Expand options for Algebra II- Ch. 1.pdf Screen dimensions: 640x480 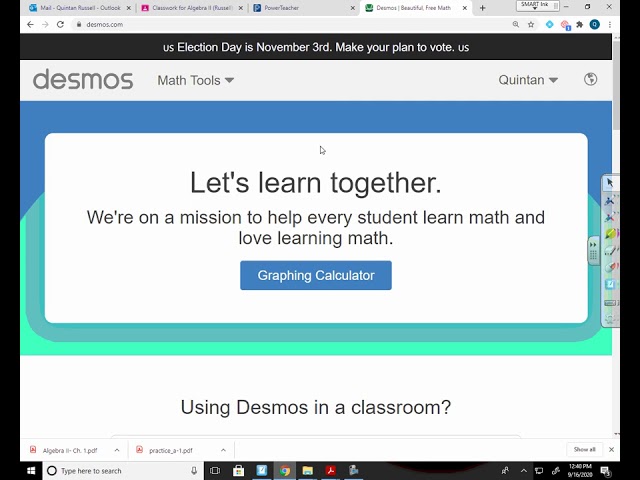(x=117, y=450)
